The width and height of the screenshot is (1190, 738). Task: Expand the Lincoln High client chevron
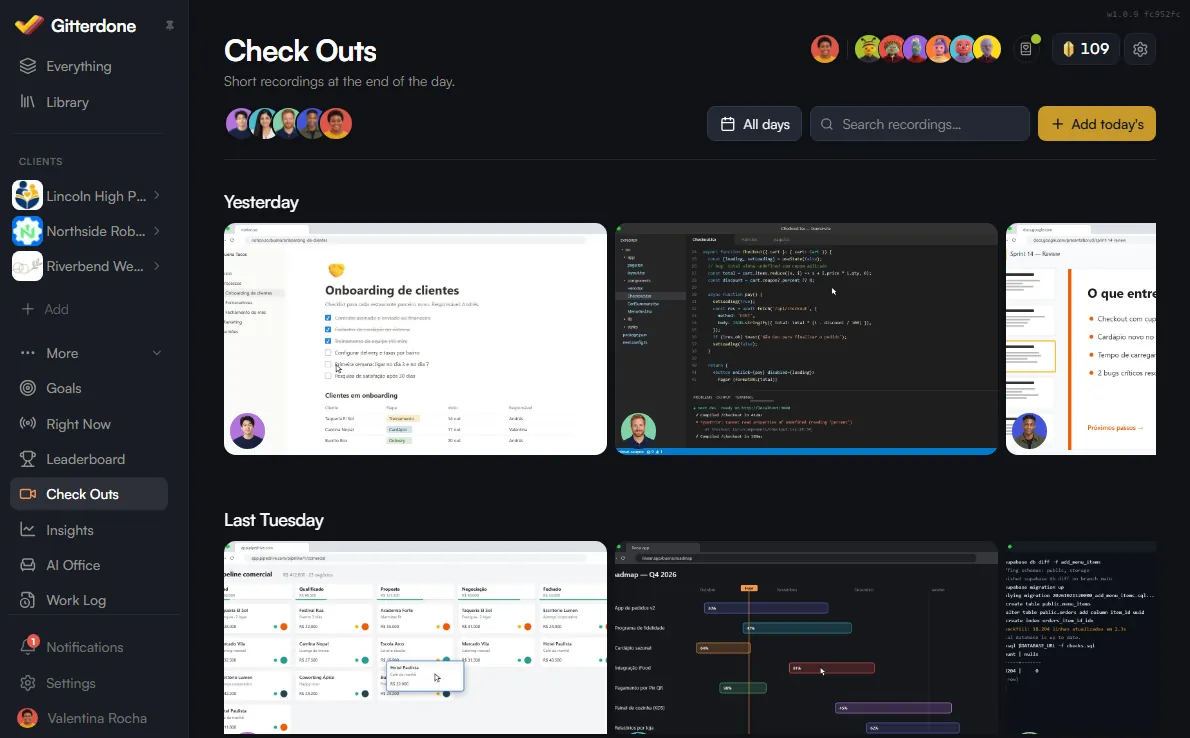click(156, 195)
